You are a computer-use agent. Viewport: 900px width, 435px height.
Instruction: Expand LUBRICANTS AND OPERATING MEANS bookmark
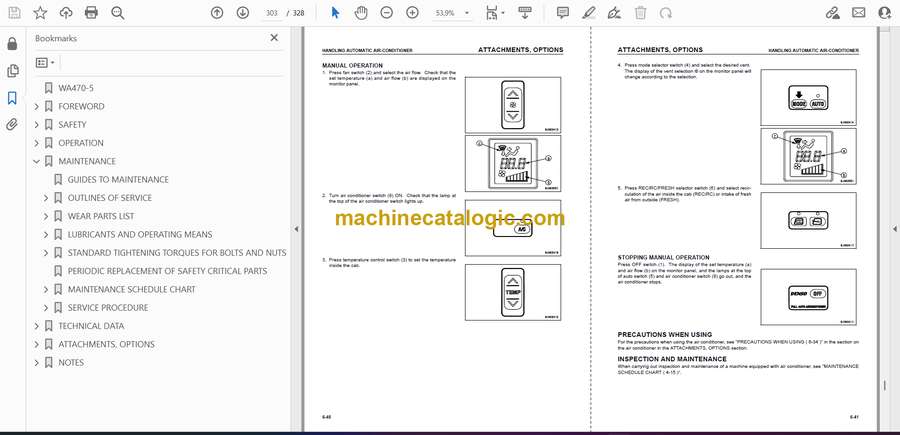[x=46, y=235]
